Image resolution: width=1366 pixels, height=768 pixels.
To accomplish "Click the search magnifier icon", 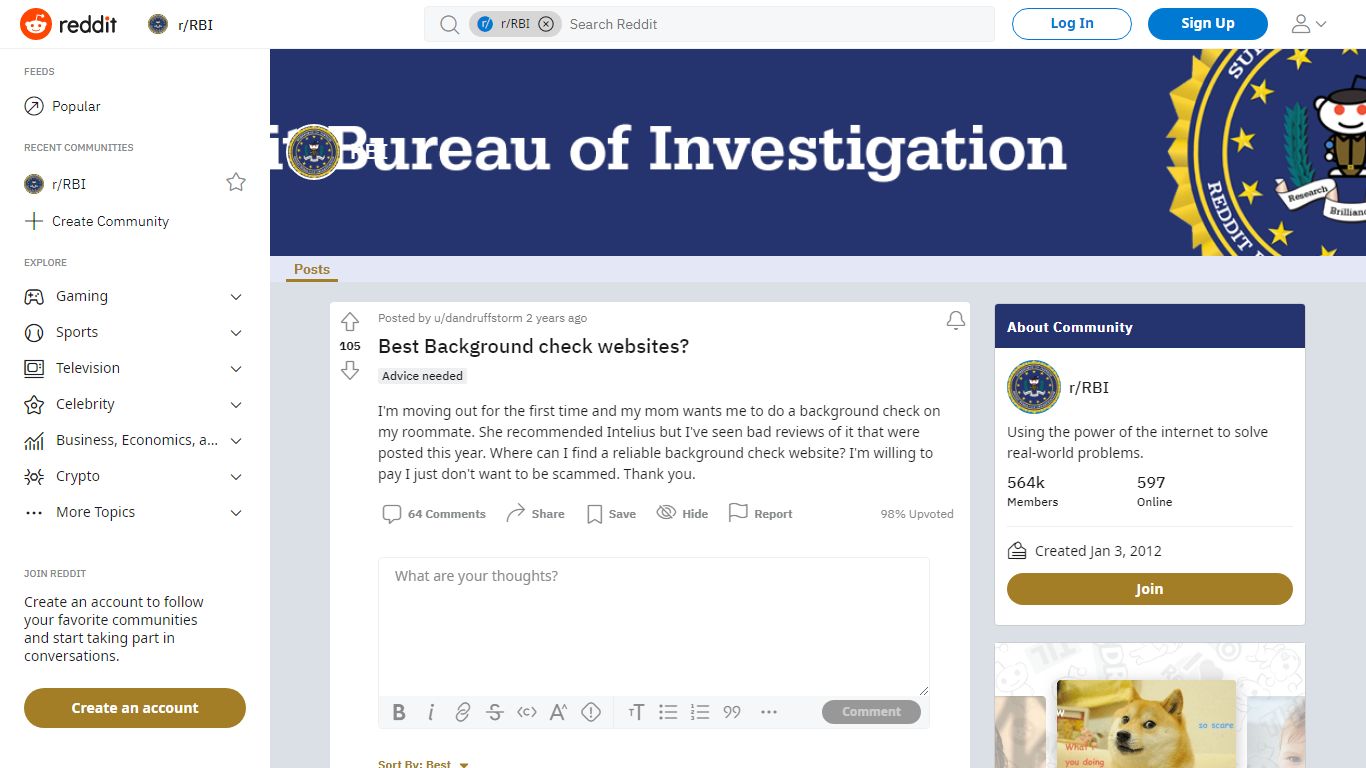I will tap(450, 24).
